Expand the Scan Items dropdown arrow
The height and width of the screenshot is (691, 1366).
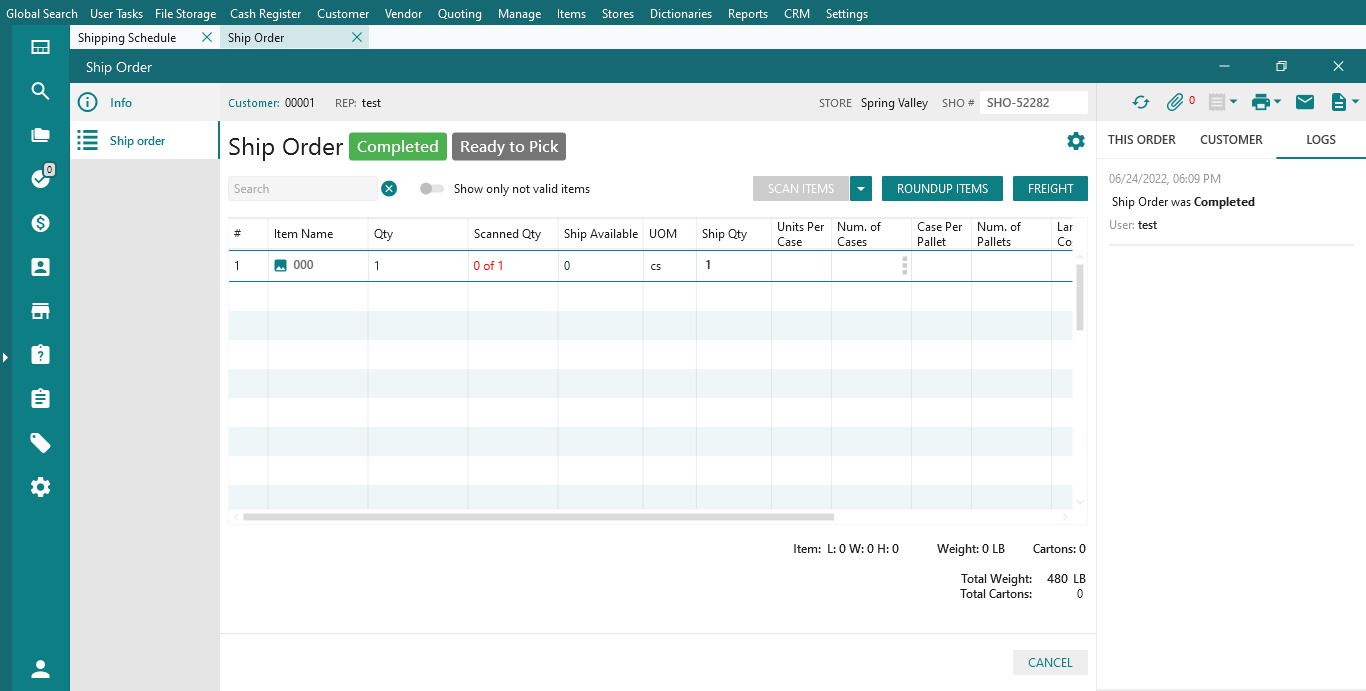861,189
